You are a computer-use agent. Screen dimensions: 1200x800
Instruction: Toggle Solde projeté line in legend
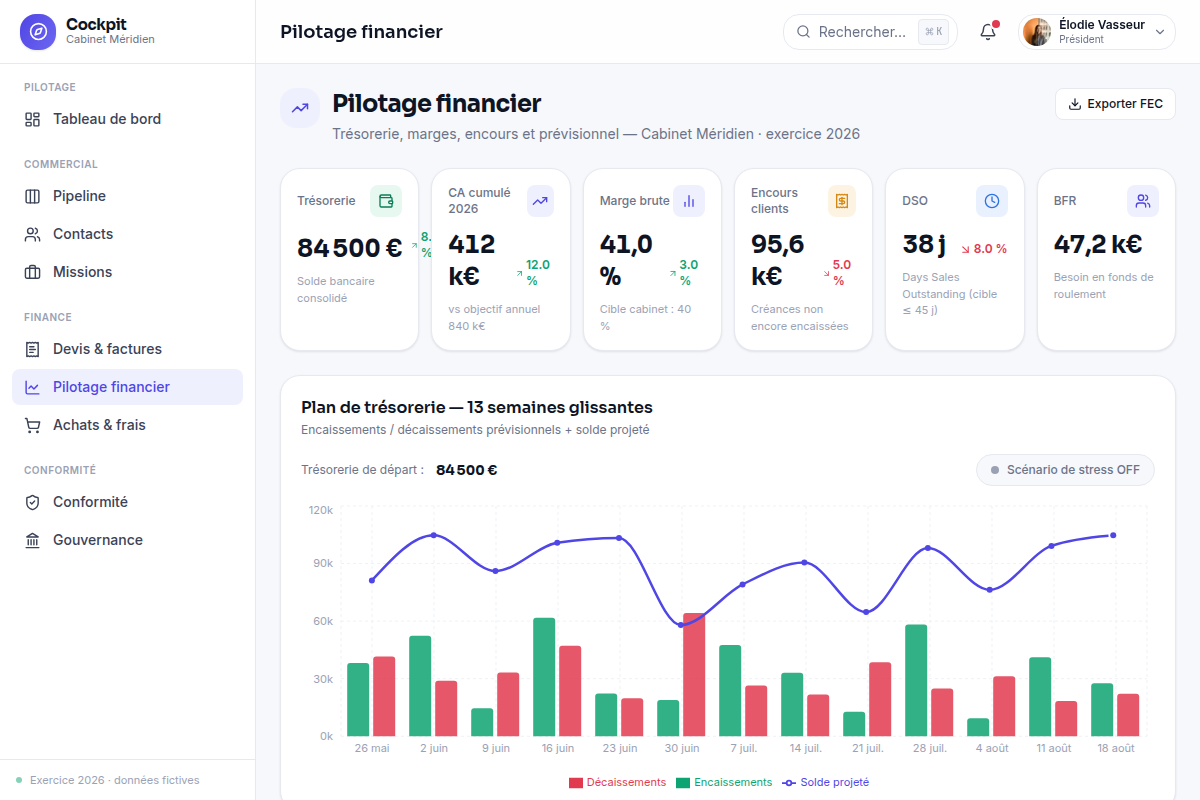point(826,782)
